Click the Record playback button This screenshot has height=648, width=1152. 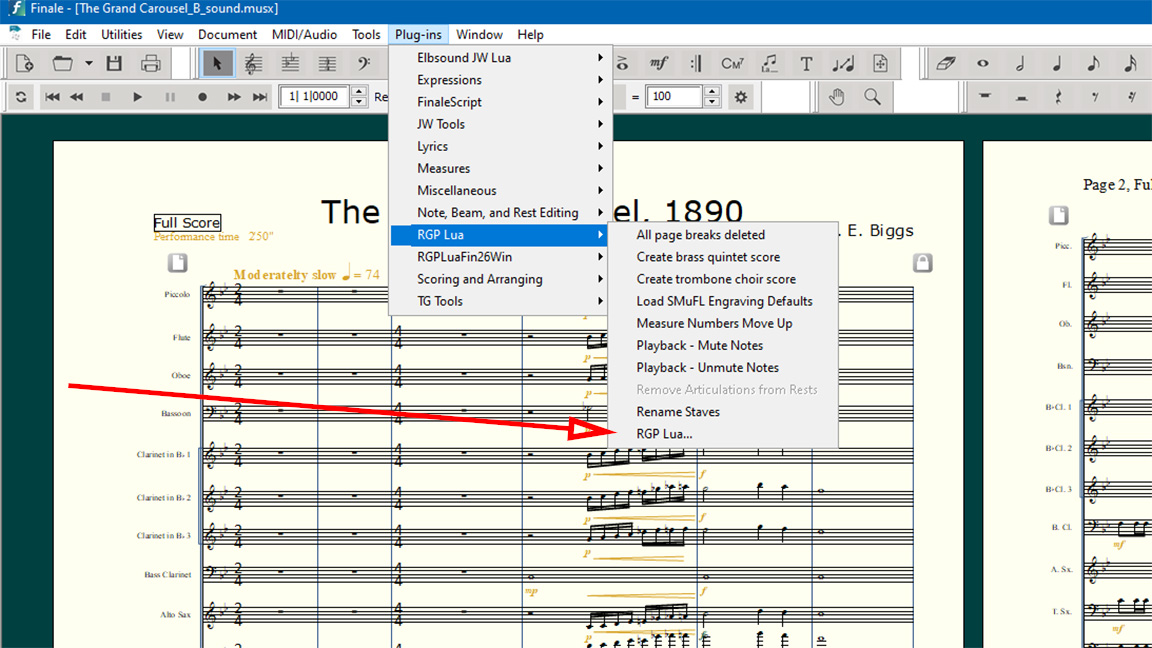point(202,97)
